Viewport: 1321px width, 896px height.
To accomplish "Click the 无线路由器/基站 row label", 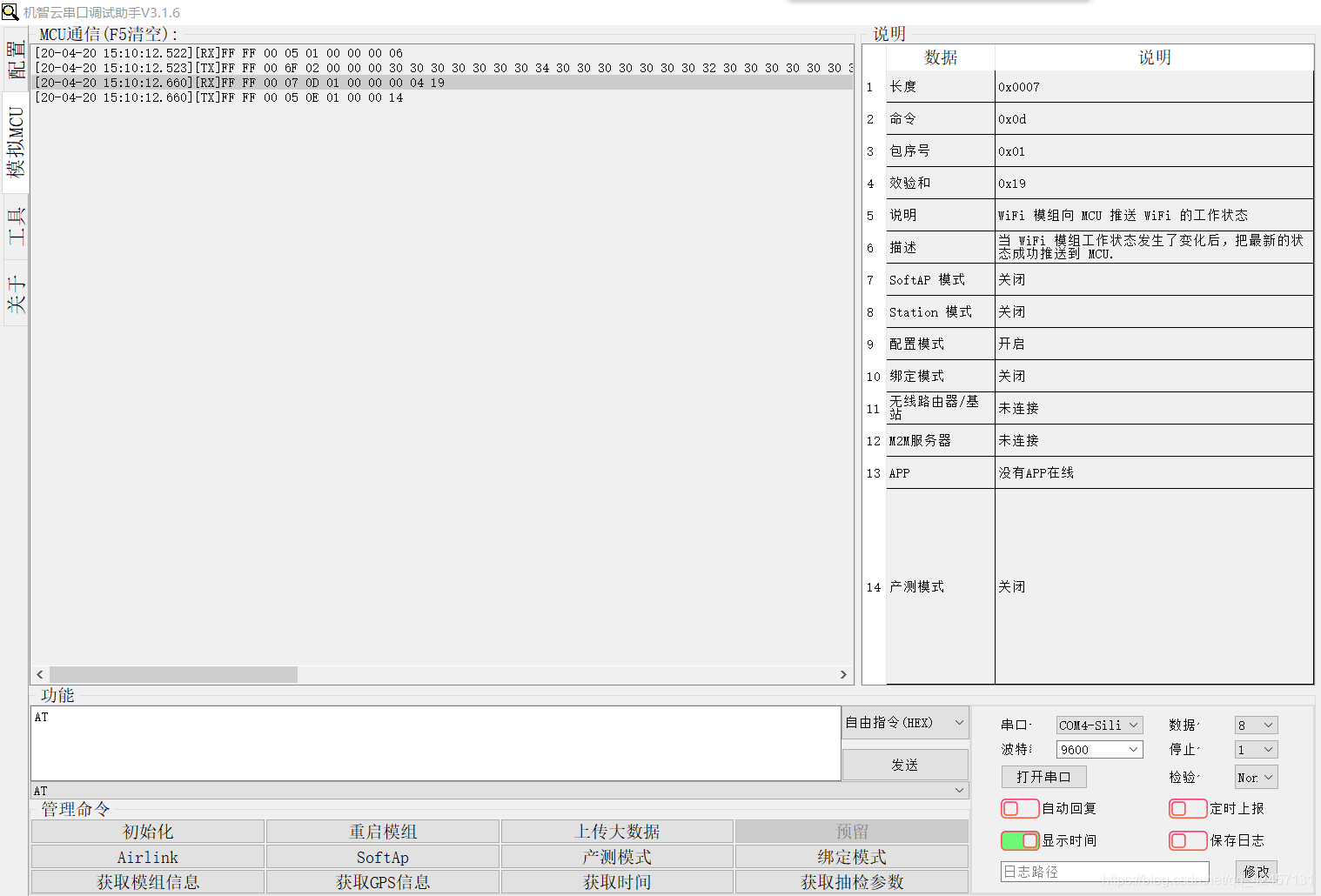I will pyautogui.click(x=940, y=408).
